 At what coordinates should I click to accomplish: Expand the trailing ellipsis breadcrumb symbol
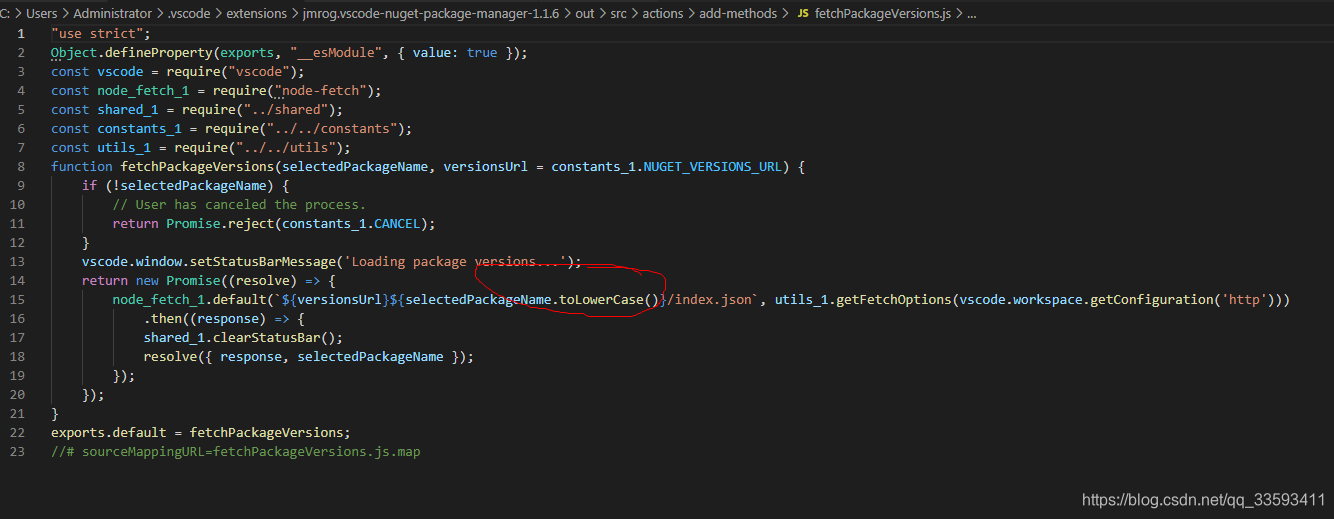coord(972,14)
